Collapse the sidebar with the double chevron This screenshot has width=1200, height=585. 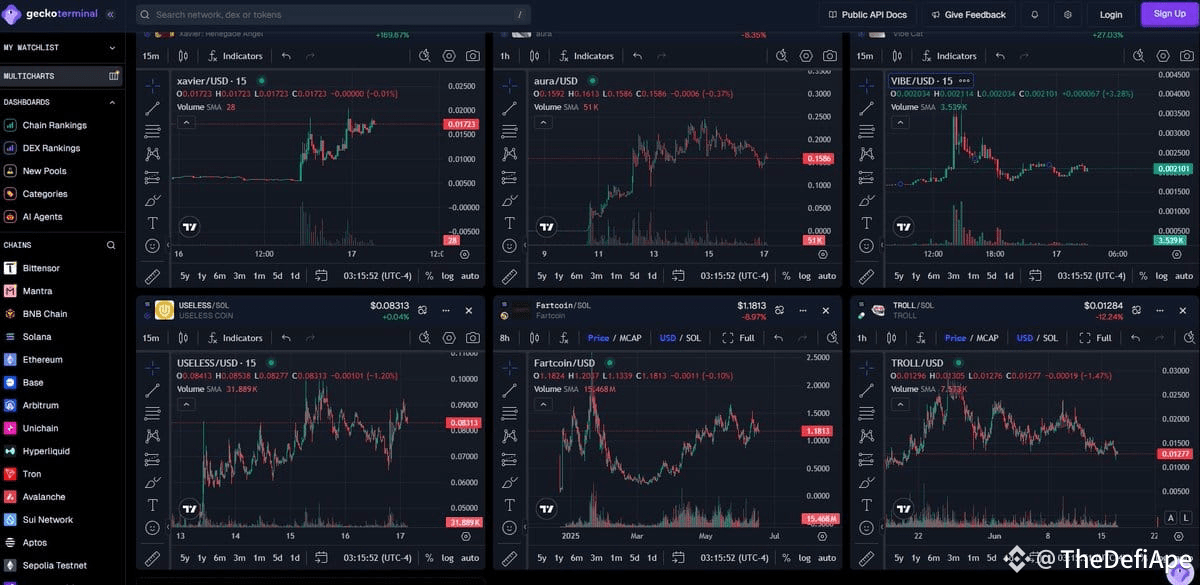110,15
